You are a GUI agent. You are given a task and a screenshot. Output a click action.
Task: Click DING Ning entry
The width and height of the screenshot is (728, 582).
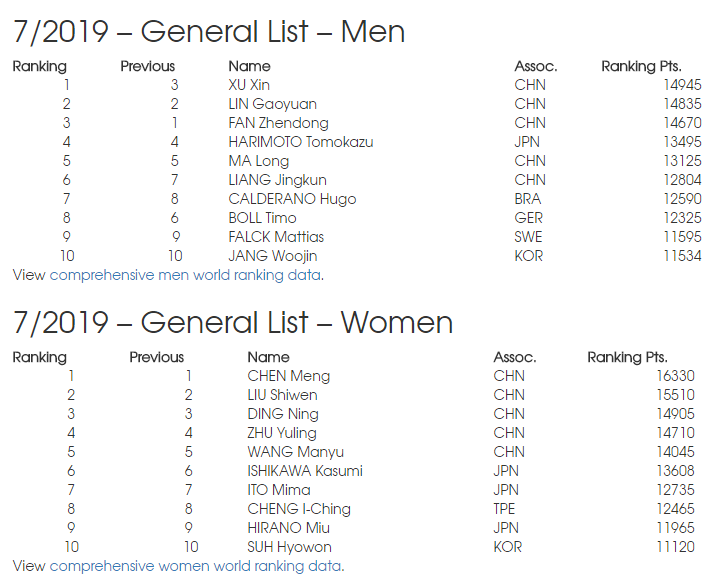(283, 414)
